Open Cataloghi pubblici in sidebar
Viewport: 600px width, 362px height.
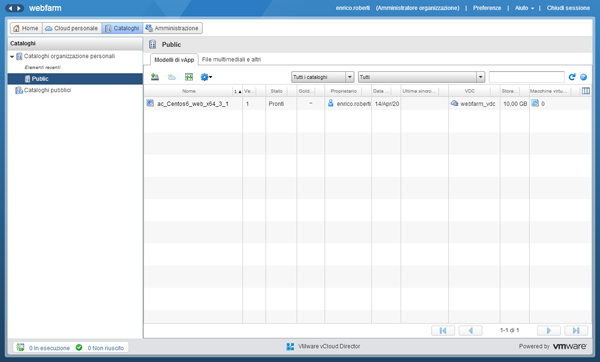[x=47, y=90]
